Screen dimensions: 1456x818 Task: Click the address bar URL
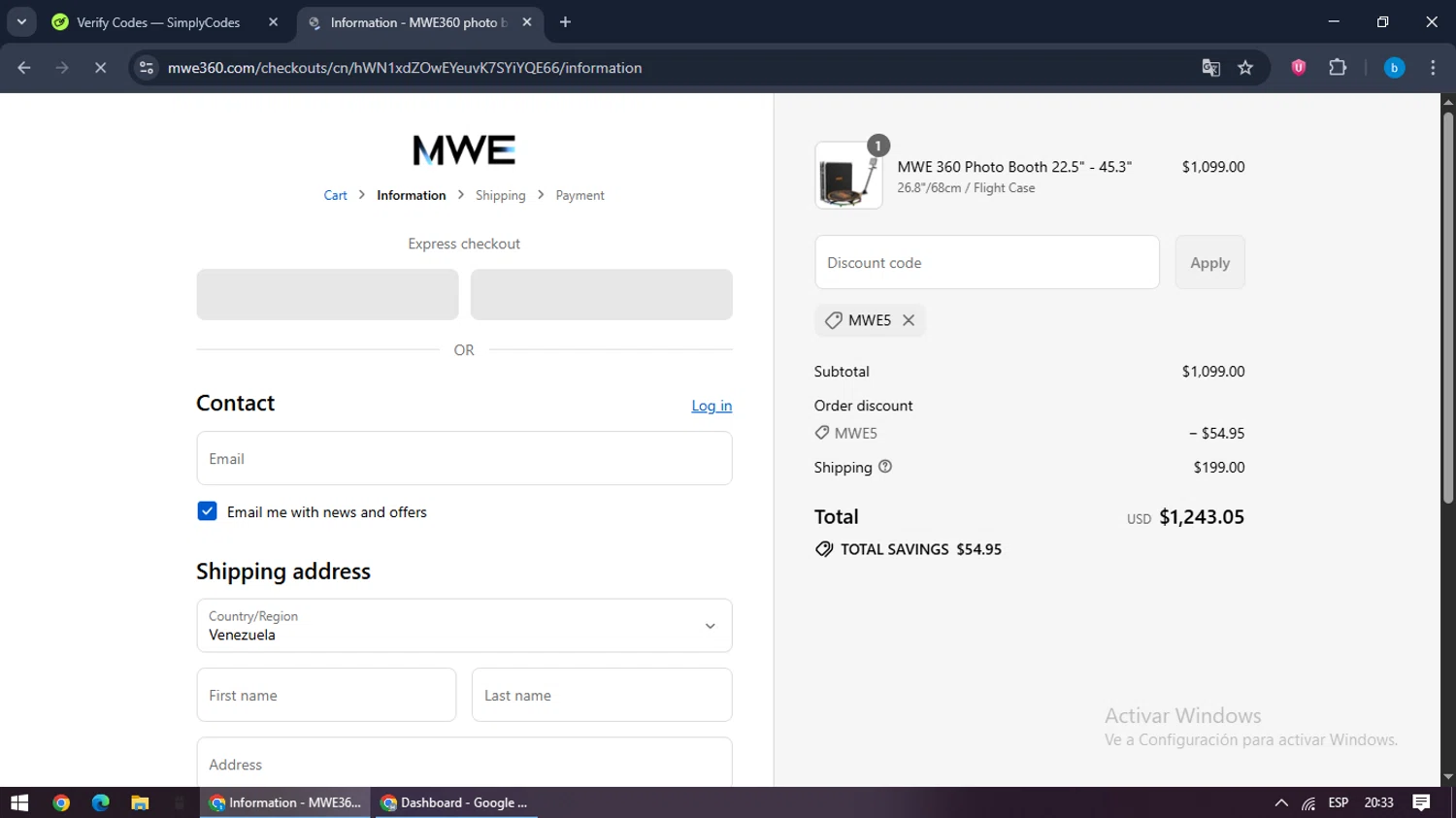(405, 68)
